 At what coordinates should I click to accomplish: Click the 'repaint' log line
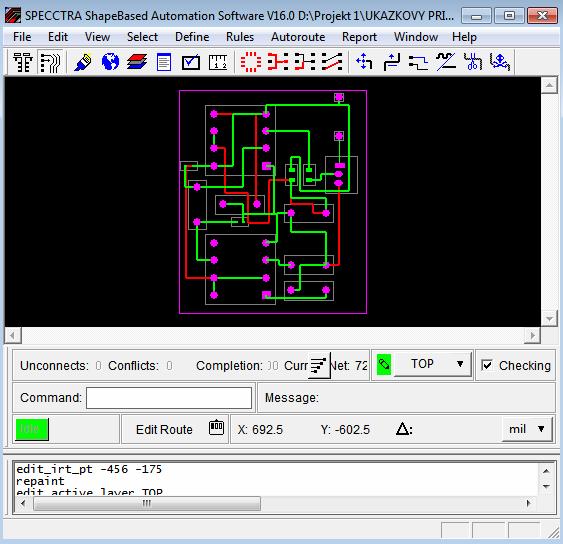(x=40, y=481)
